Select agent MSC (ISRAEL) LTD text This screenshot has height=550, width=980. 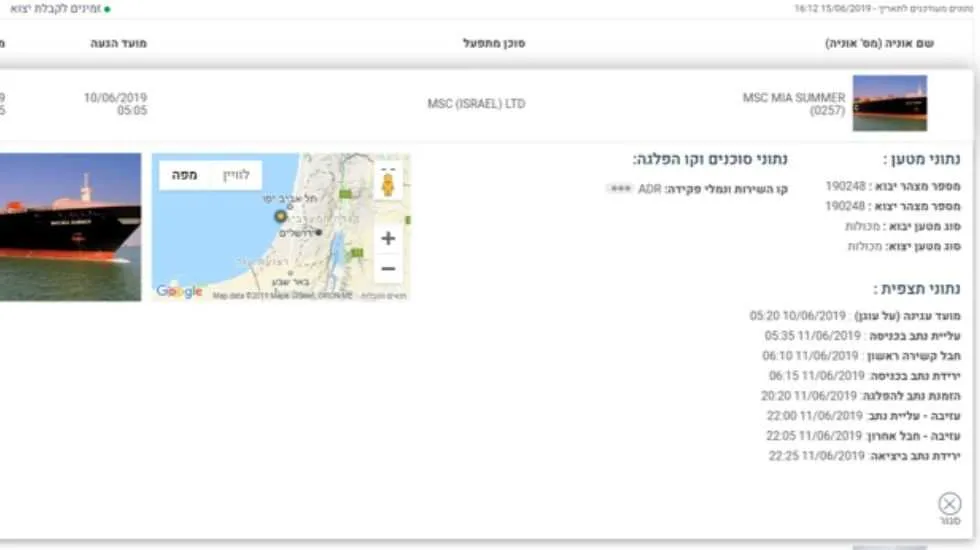476,104
